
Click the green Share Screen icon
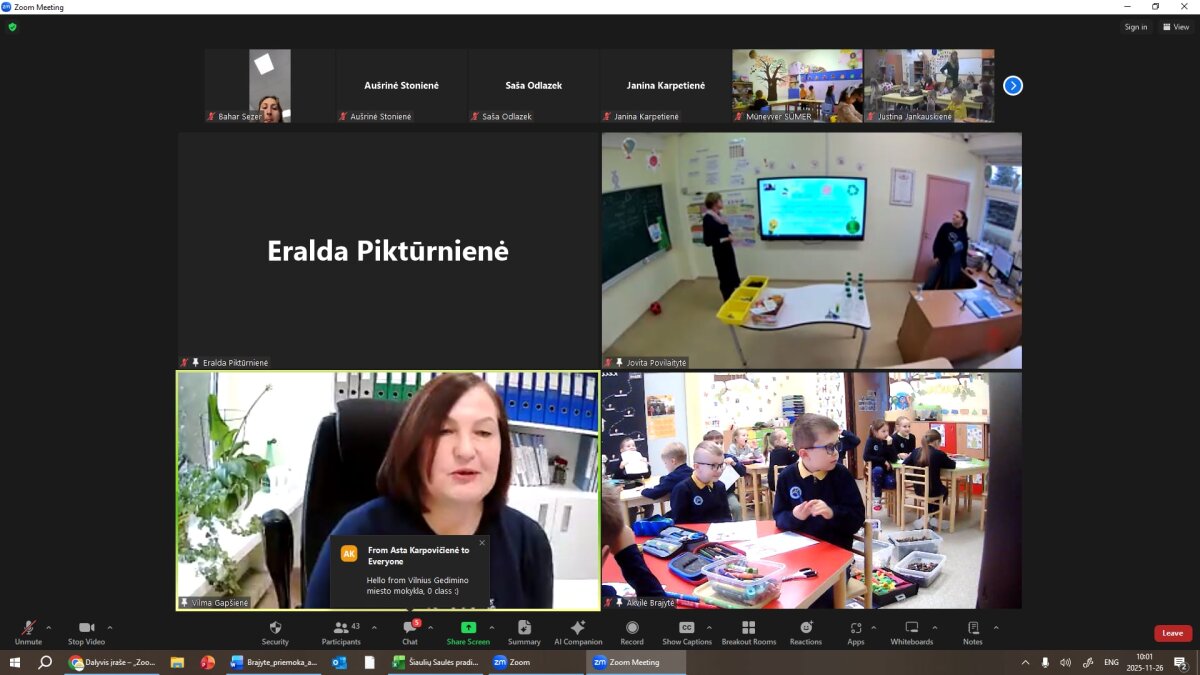coord(468,628)
